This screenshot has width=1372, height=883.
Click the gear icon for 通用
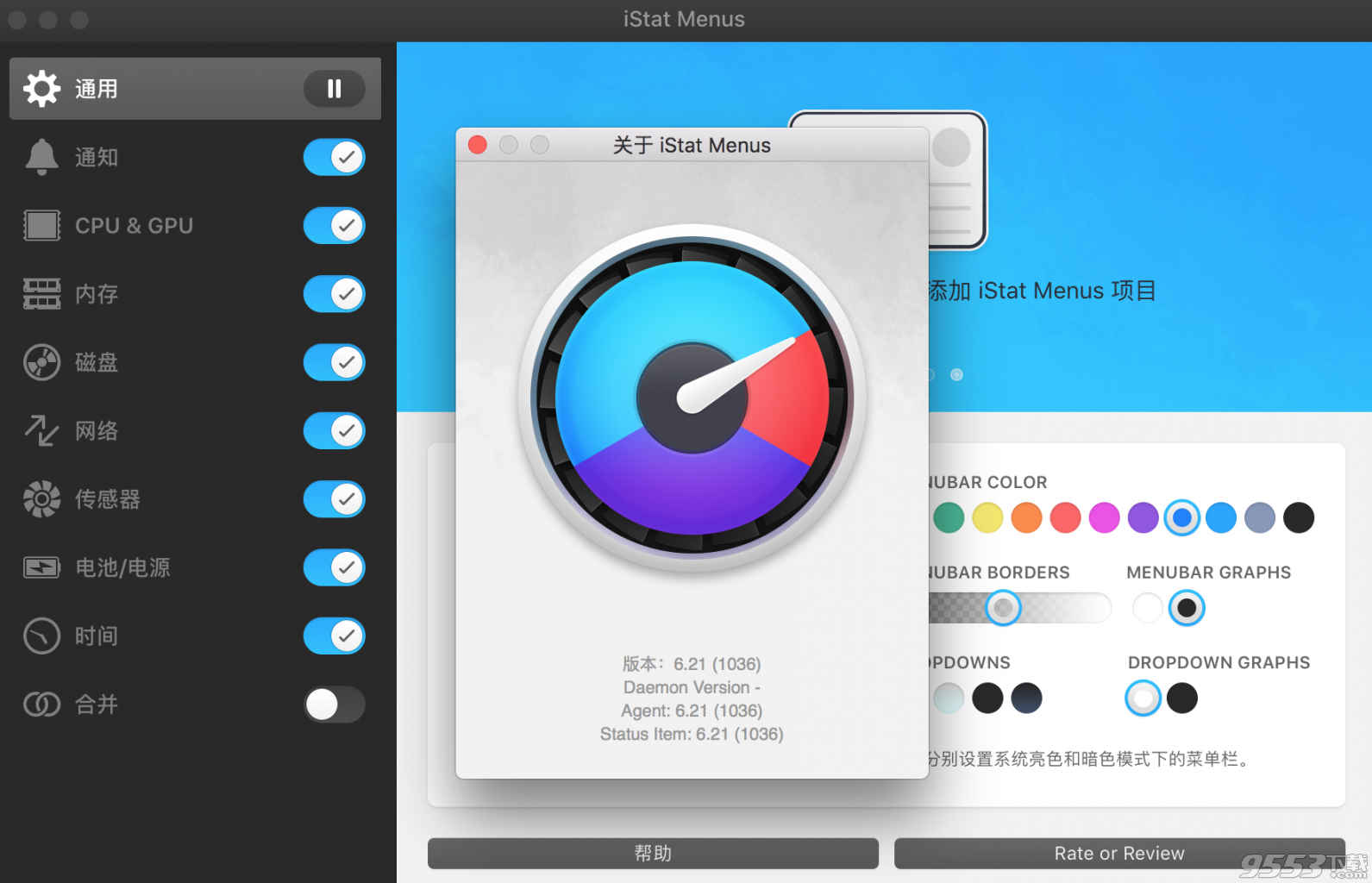point(41,89)
